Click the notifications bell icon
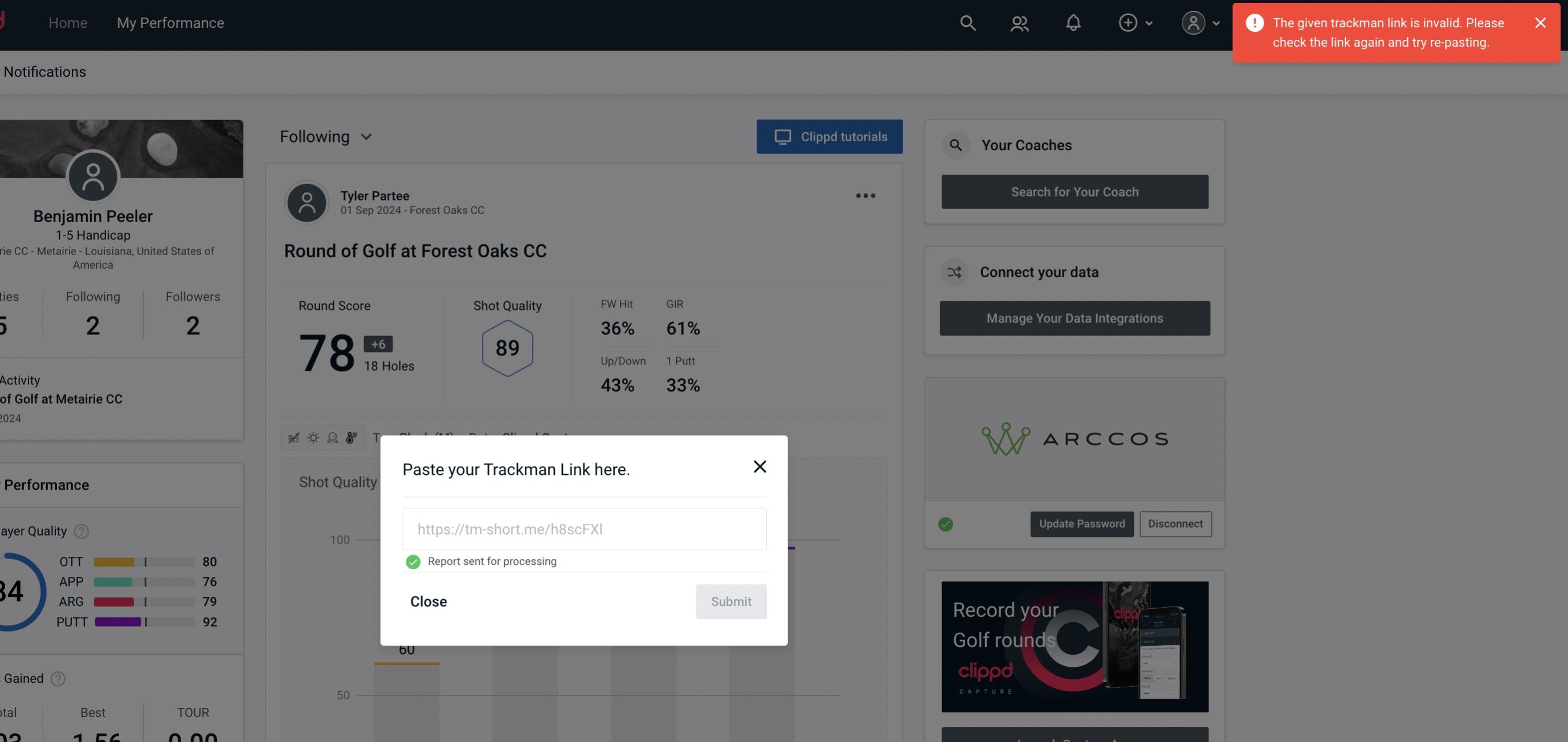 (1073, 22)
